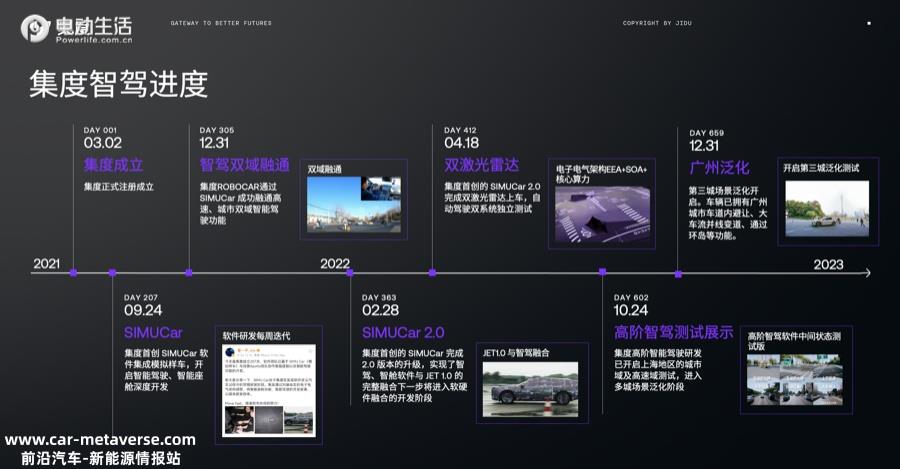
Task: Click the date 12.31 under DAY 305
Action: point(214,143)
